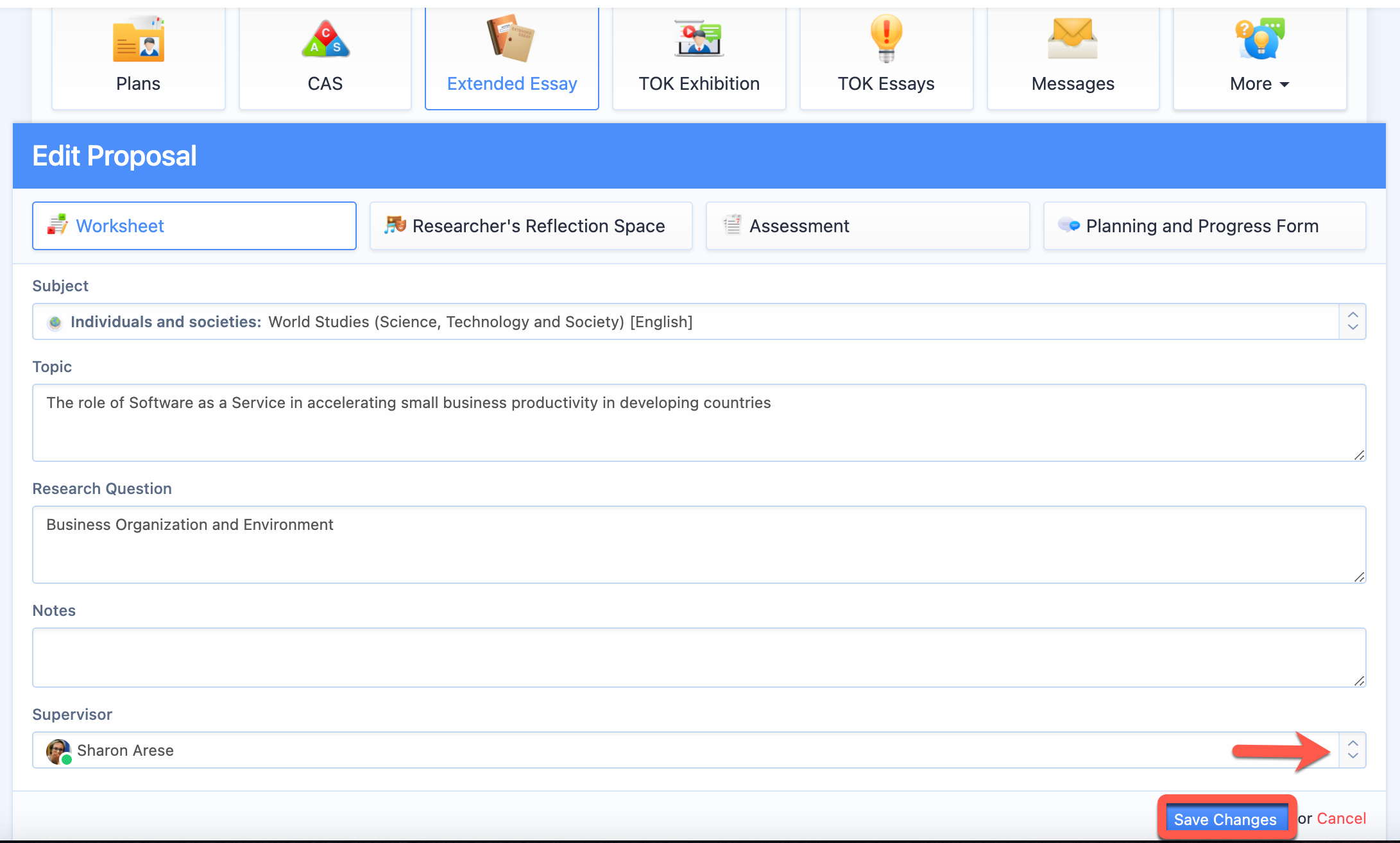Click inside the Research Question text area
The width and height of the screenshot is (1400, 843).
pyautogui.click(x=699, y=545)
